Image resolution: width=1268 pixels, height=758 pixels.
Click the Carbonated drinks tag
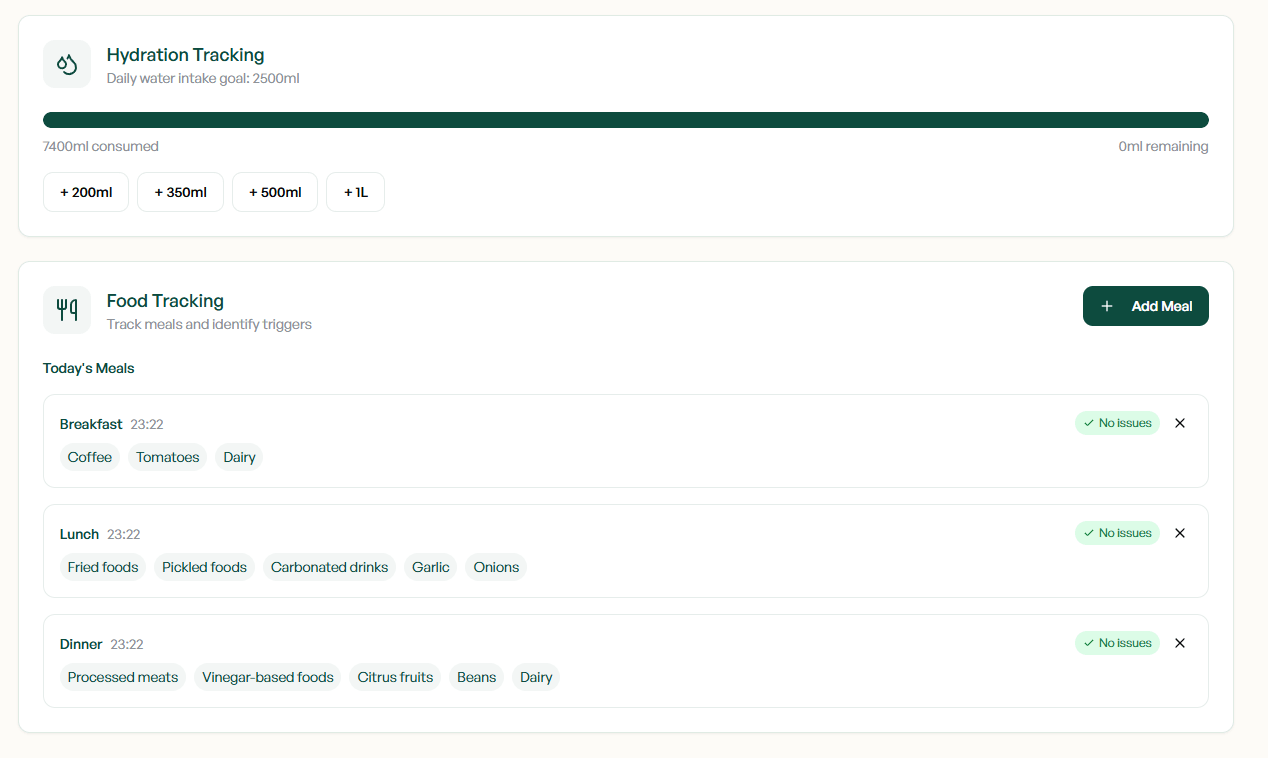pos(329,567)
